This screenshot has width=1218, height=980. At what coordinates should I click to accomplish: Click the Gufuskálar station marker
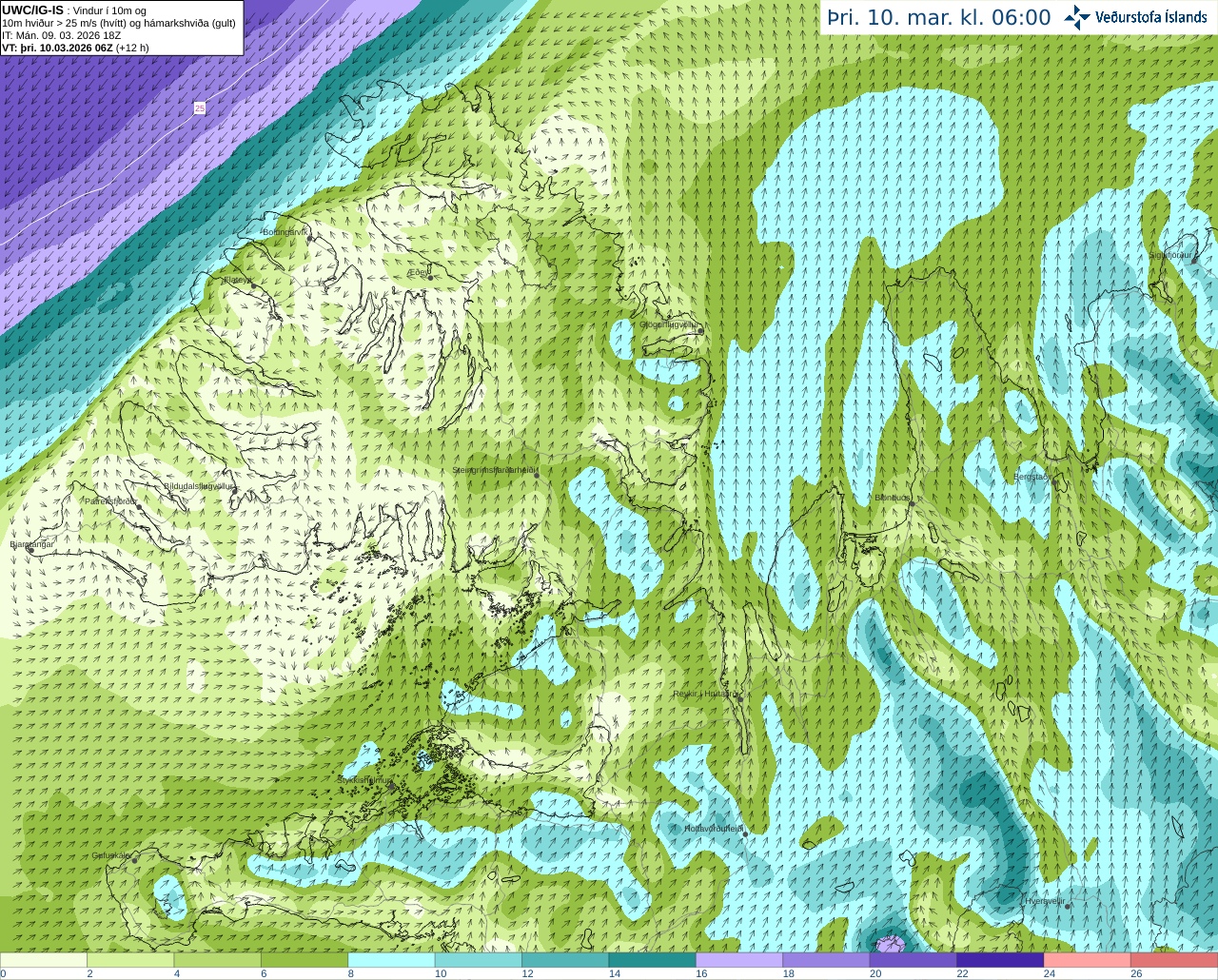(134, 860)
